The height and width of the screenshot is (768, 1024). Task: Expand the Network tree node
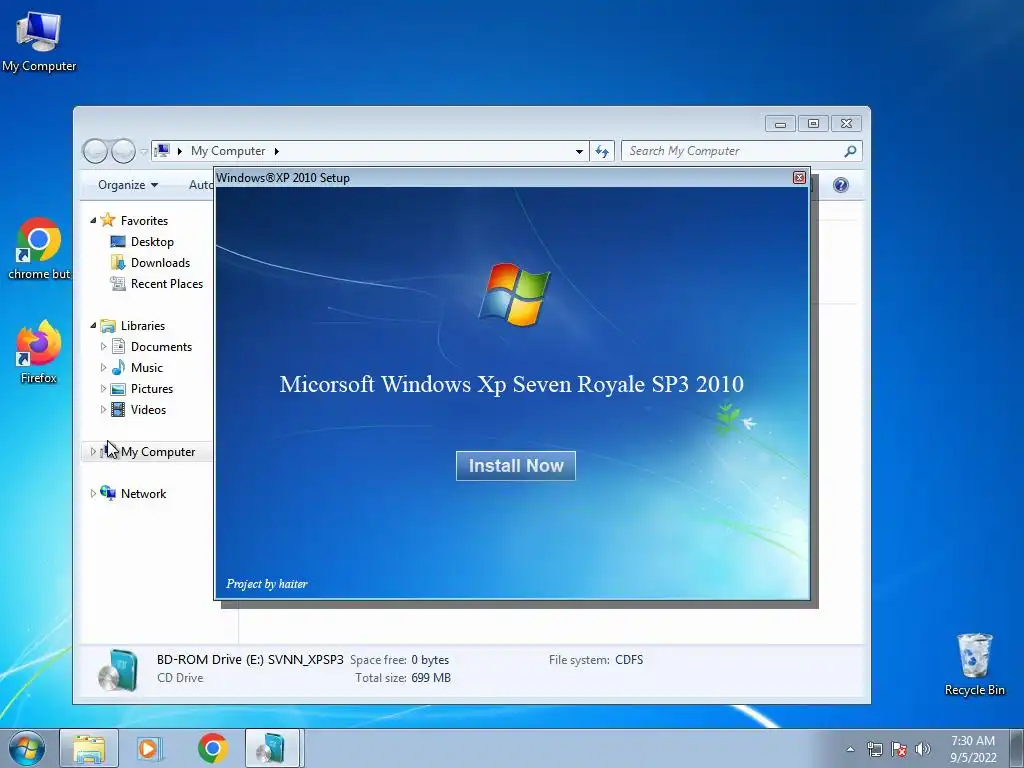click(x=93, y=494)
